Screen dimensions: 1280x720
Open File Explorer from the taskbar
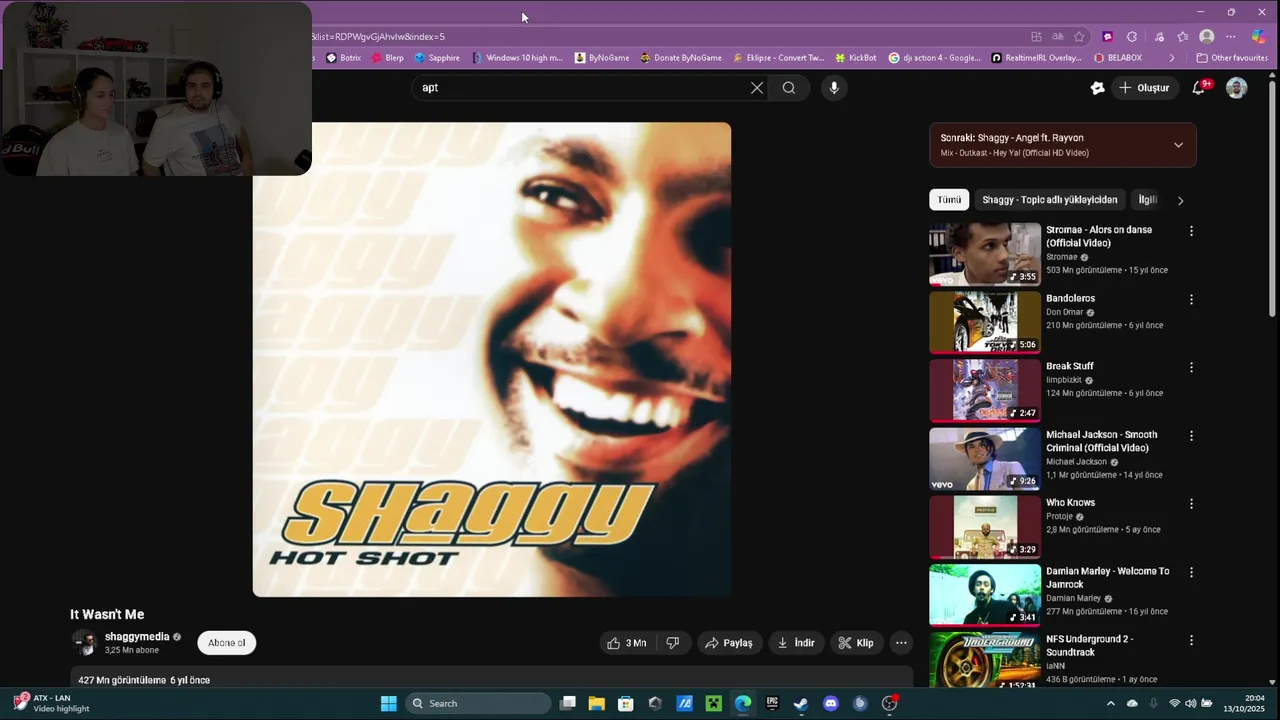597,703
